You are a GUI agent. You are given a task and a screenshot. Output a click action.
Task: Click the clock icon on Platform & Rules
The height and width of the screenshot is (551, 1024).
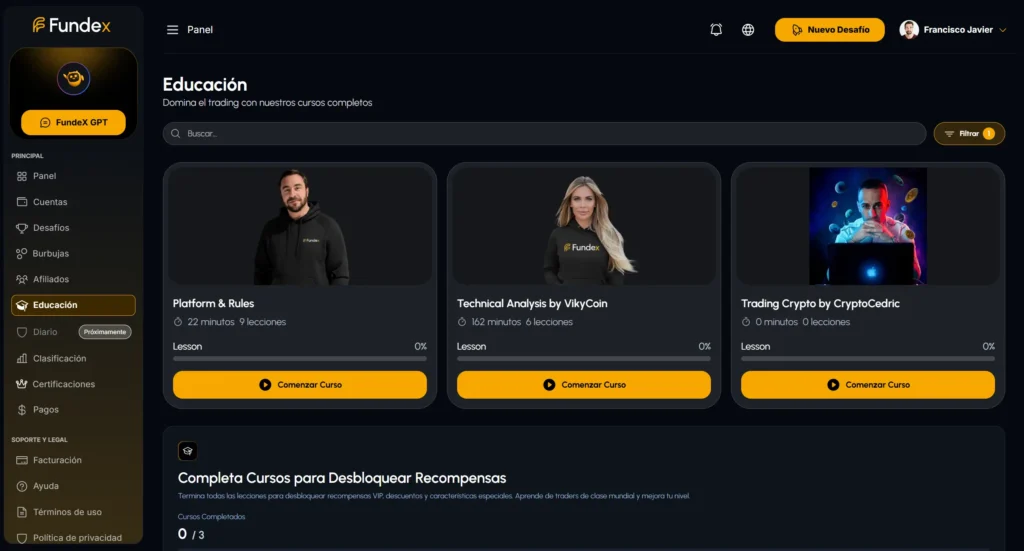(x=178, y=322)
